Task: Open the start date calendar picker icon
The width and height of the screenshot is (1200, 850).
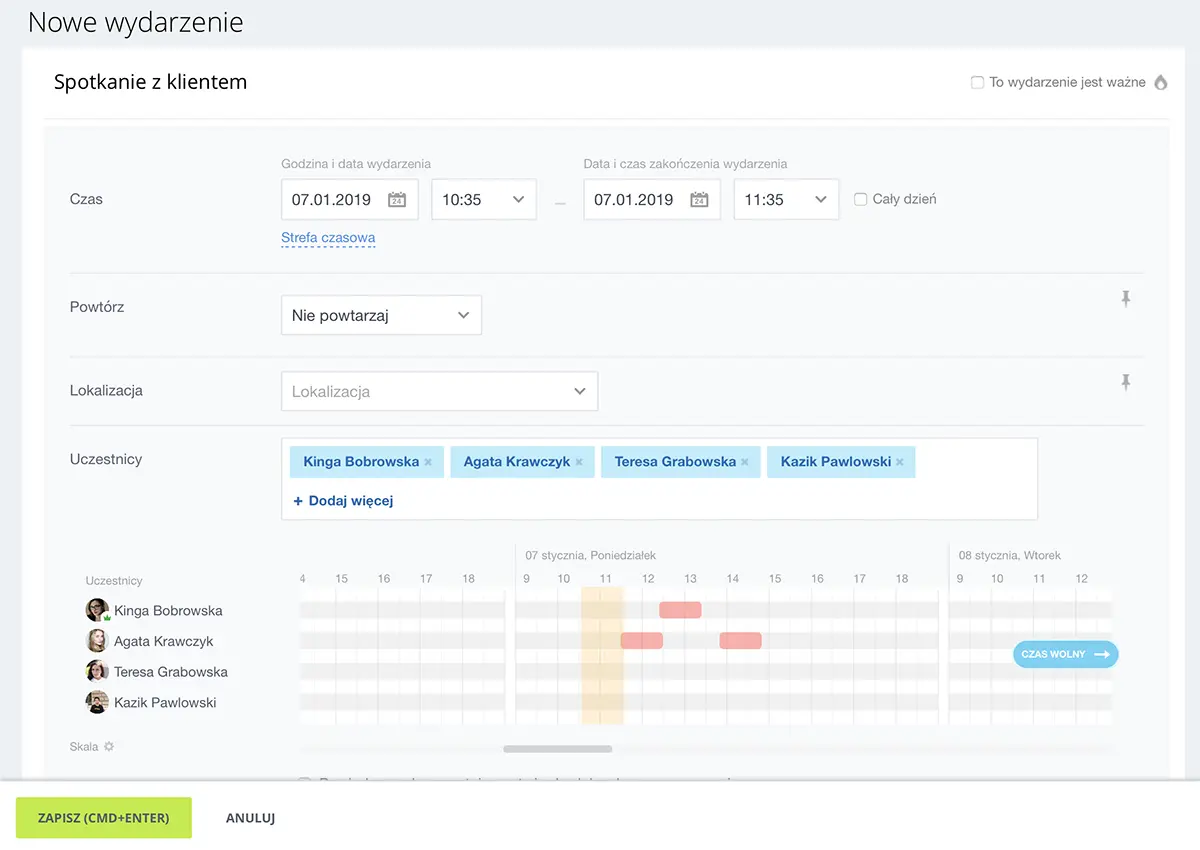Action: pyautogui.click(x=397, y=200)
